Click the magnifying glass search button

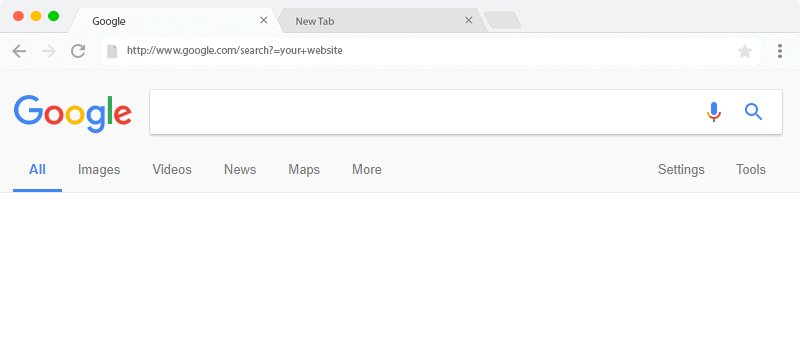click(x=754, y=112)
